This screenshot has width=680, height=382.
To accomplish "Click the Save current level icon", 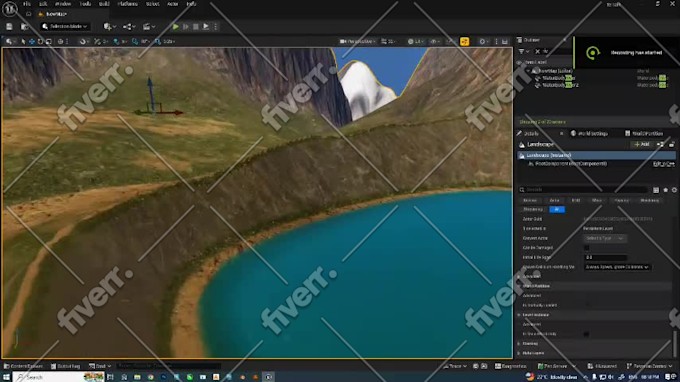I will click(x=9, y=27).
